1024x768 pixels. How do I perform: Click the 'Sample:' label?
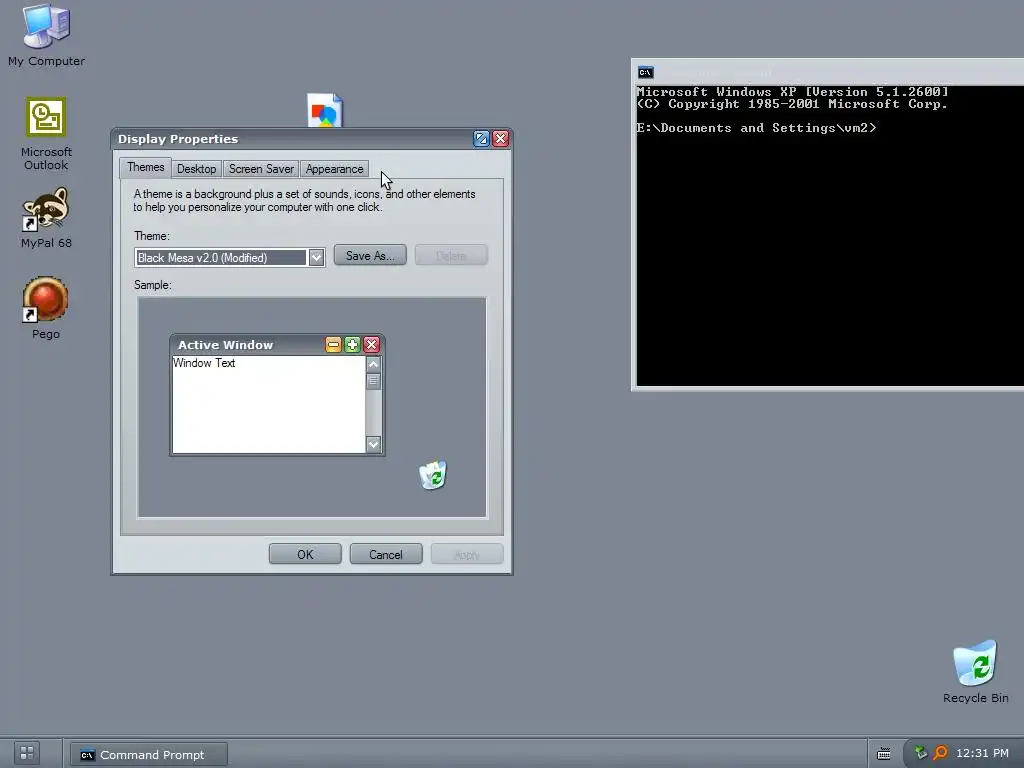153,285
